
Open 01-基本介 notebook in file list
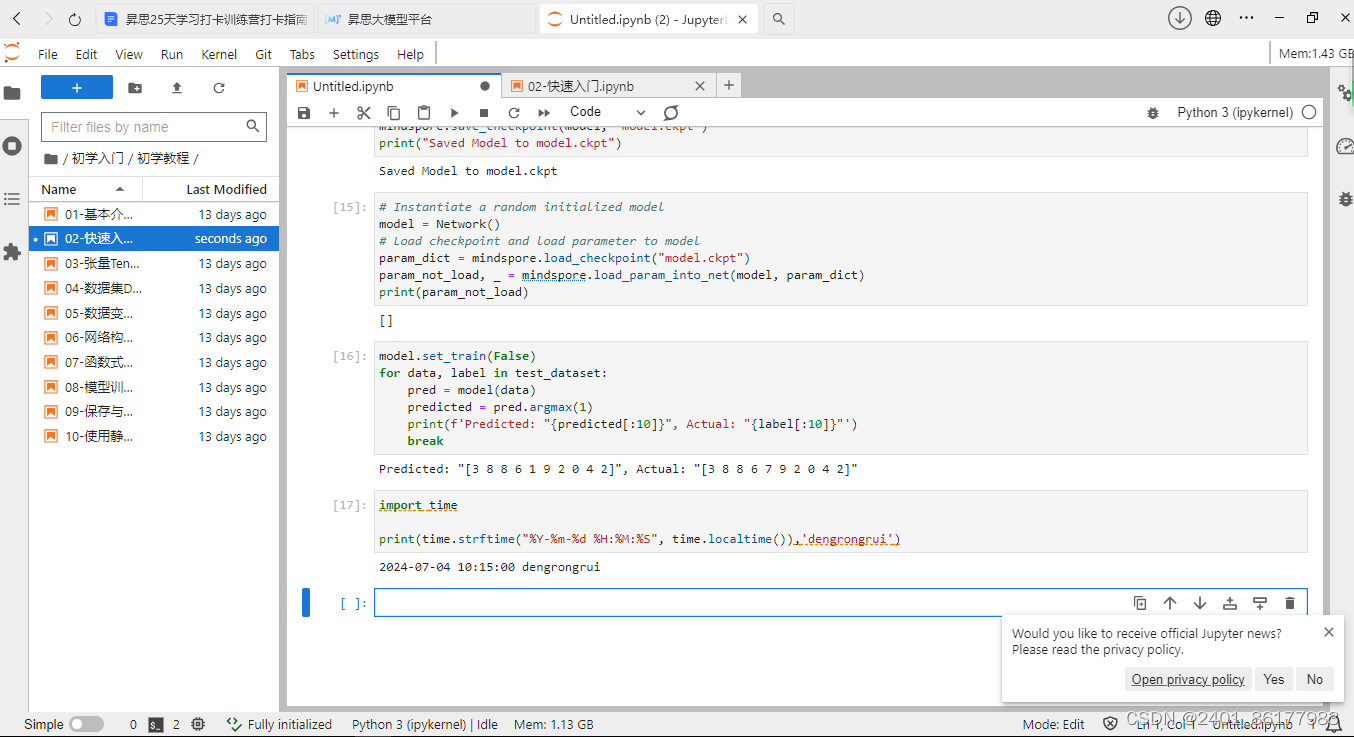tap(155, 214)
